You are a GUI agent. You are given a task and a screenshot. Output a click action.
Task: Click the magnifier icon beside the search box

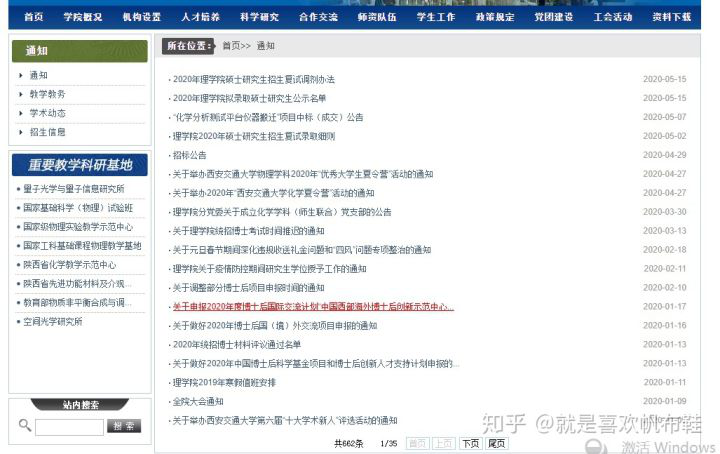25,425
